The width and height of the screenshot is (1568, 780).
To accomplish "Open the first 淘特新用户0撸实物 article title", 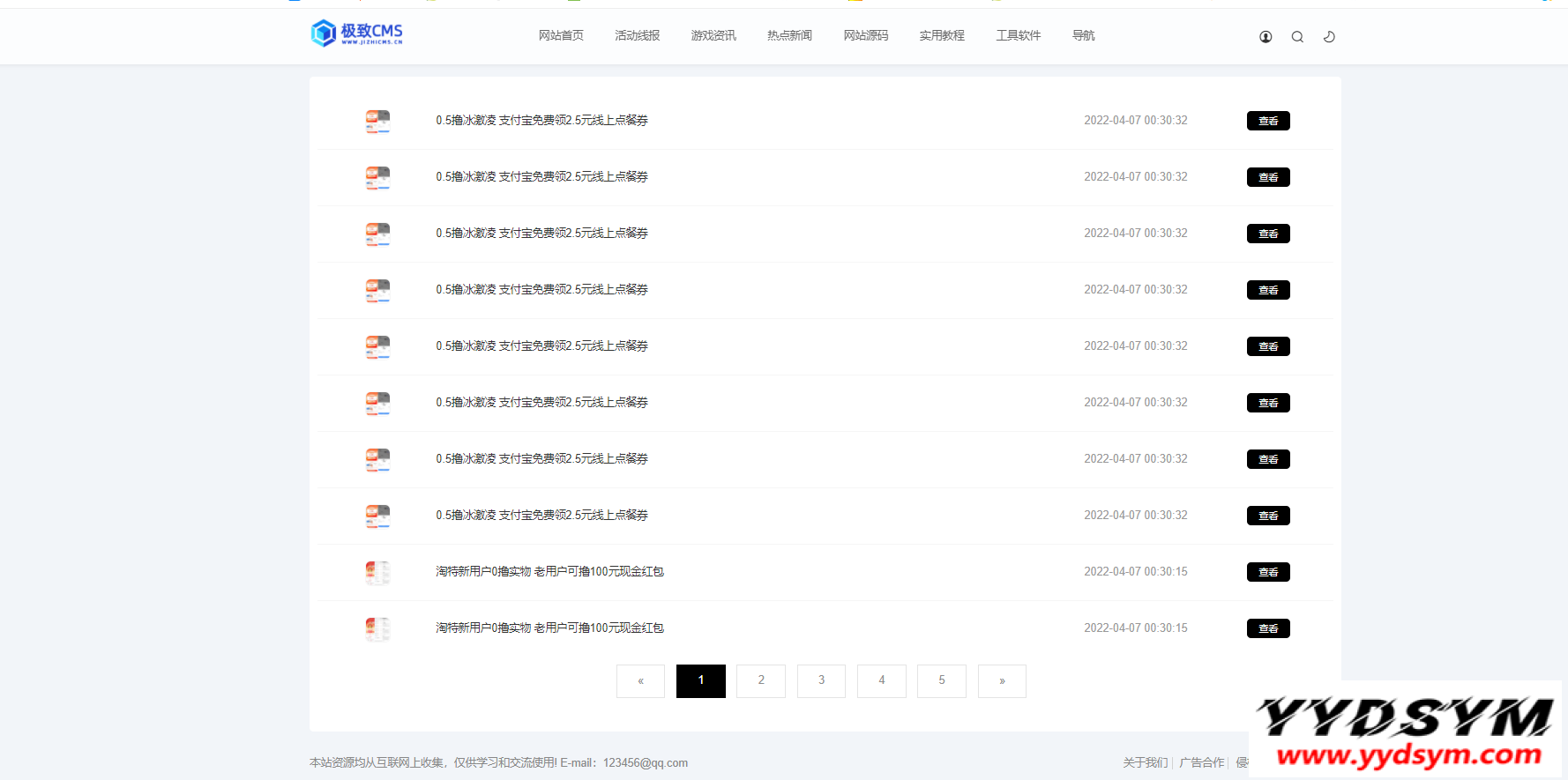I will [549, 571].
